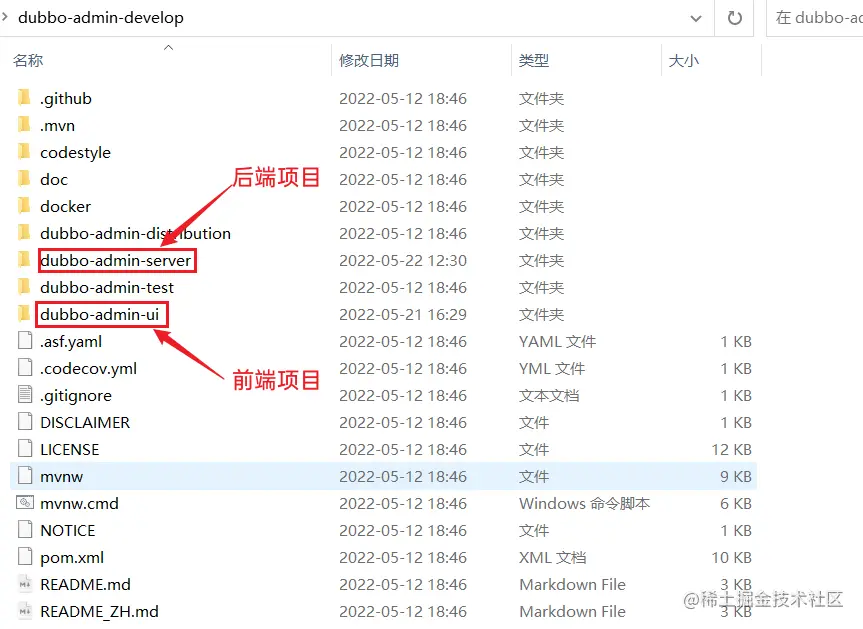Sort by the 修改日期 column header
Image resolution: width=863 pixels, height=629 pixels.
point(369,60)
